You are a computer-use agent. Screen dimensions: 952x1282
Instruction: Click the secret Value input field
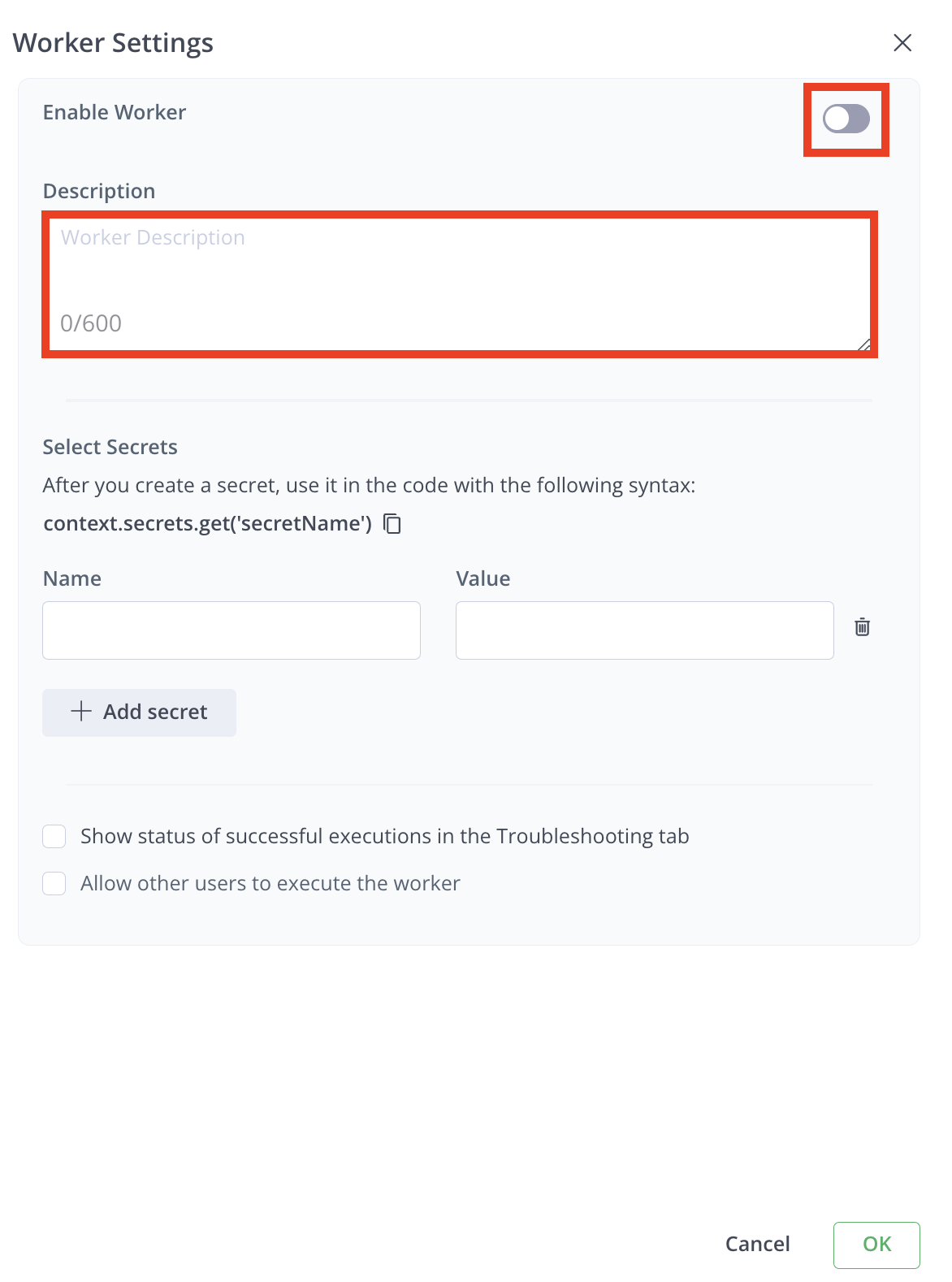click(x=644, y=630)
